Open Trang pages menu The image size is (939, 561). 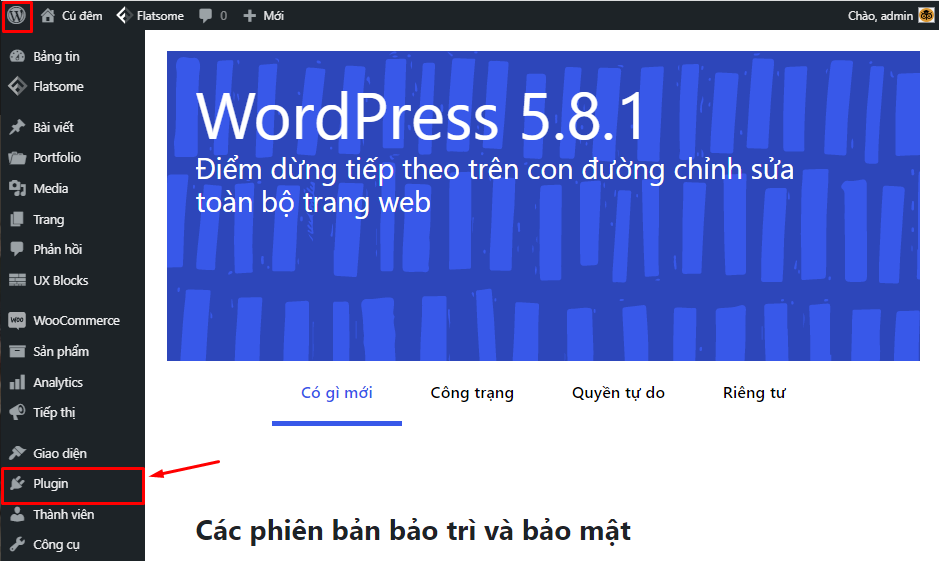tap(49, 220)
